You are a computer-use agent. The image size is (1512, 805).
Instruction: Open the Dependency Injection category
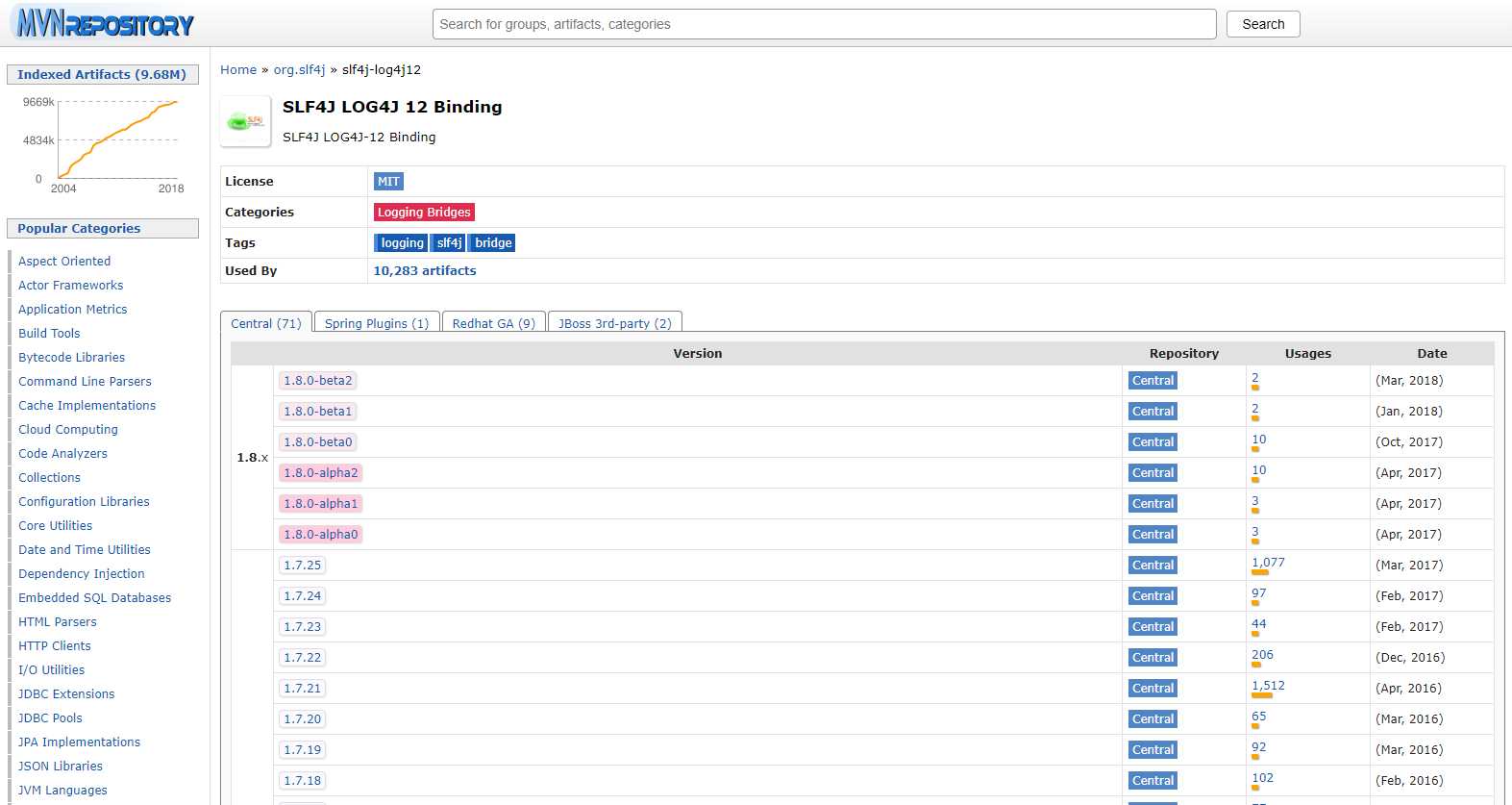pyautogui.click(x=82, y=574)
